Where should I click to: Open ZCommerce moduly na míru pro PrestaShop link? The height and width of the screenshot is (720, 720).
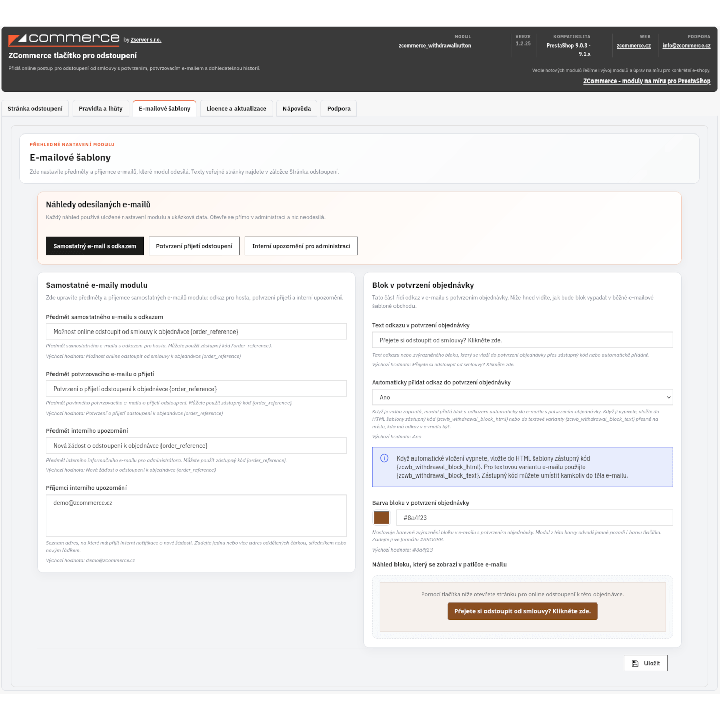[647, 81]
